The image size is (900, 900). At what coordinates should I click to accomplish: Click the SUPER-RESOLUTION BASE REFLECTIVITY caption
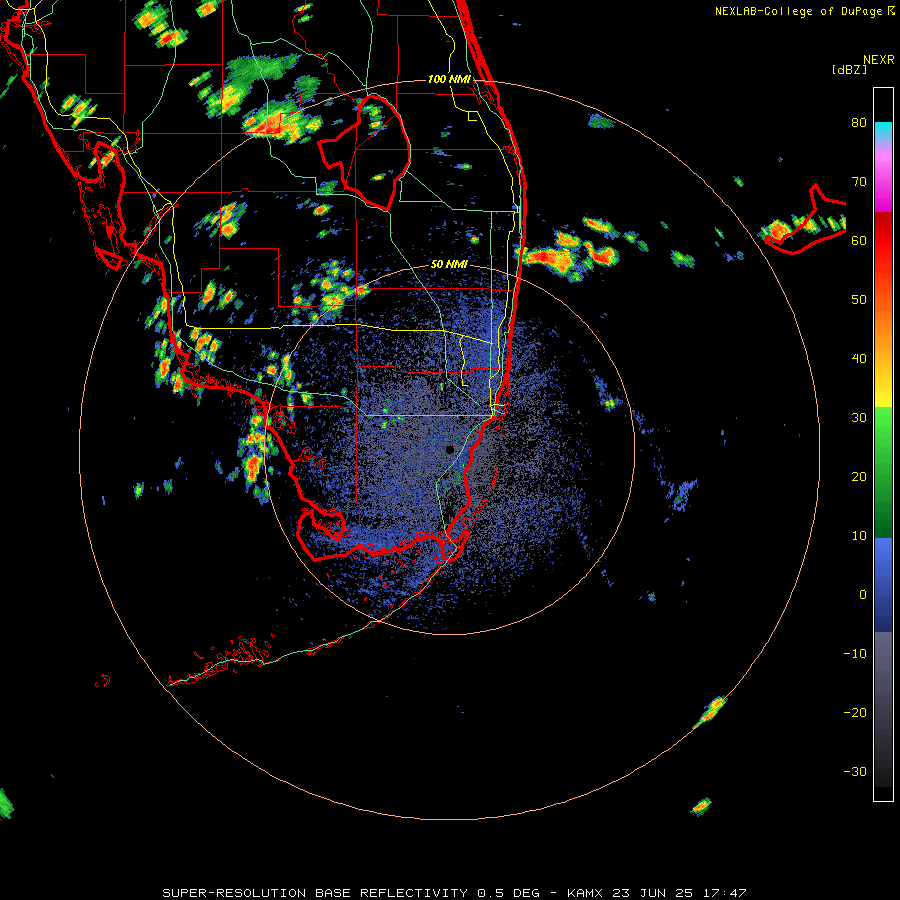[x=315, y=893]
